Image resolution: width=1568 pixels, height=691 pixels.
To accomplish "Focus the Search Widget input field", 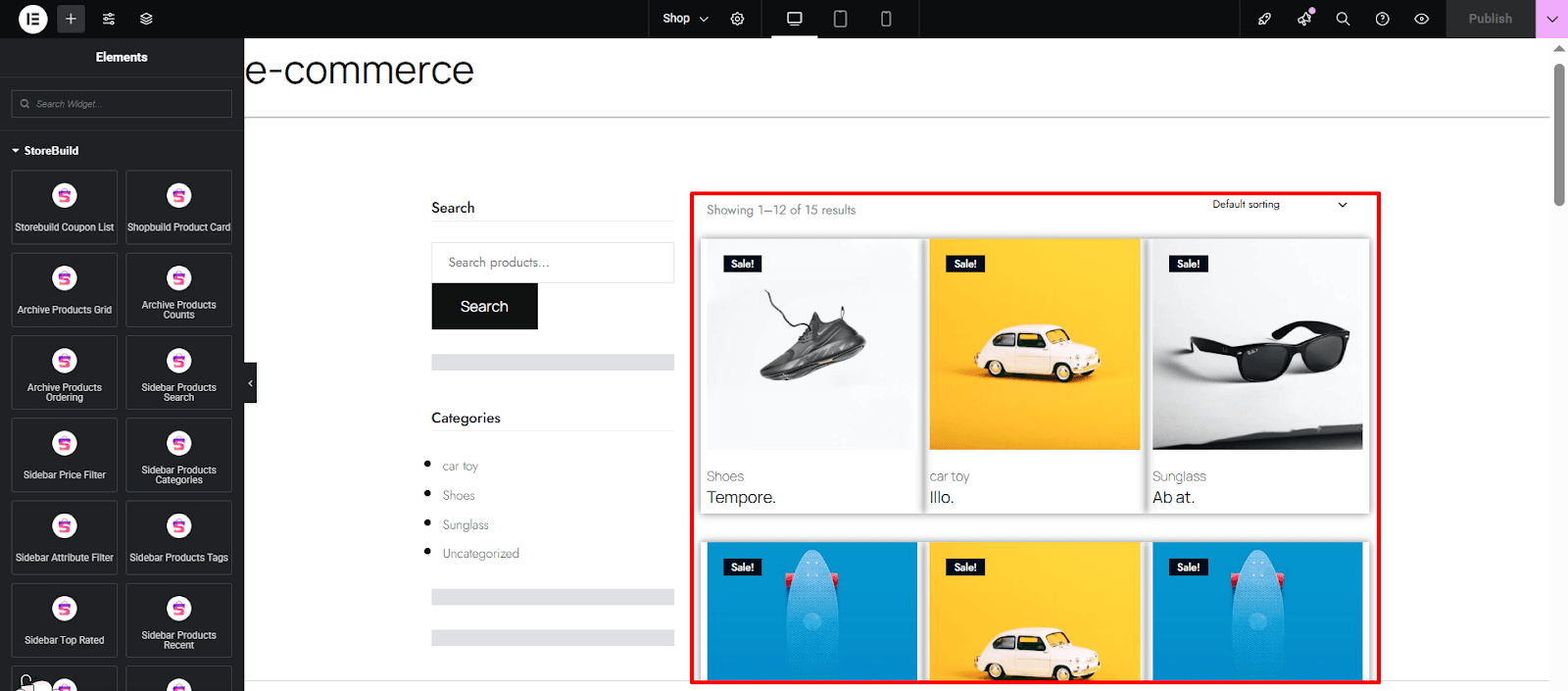I will [x=122, y=104].
